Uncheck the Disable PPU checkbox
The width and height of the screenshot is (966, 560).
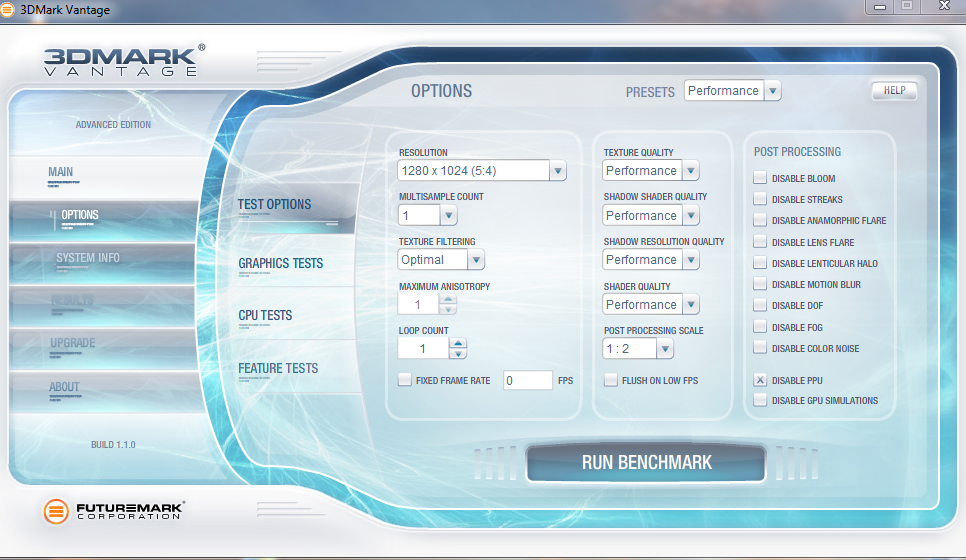click(760, 380)
